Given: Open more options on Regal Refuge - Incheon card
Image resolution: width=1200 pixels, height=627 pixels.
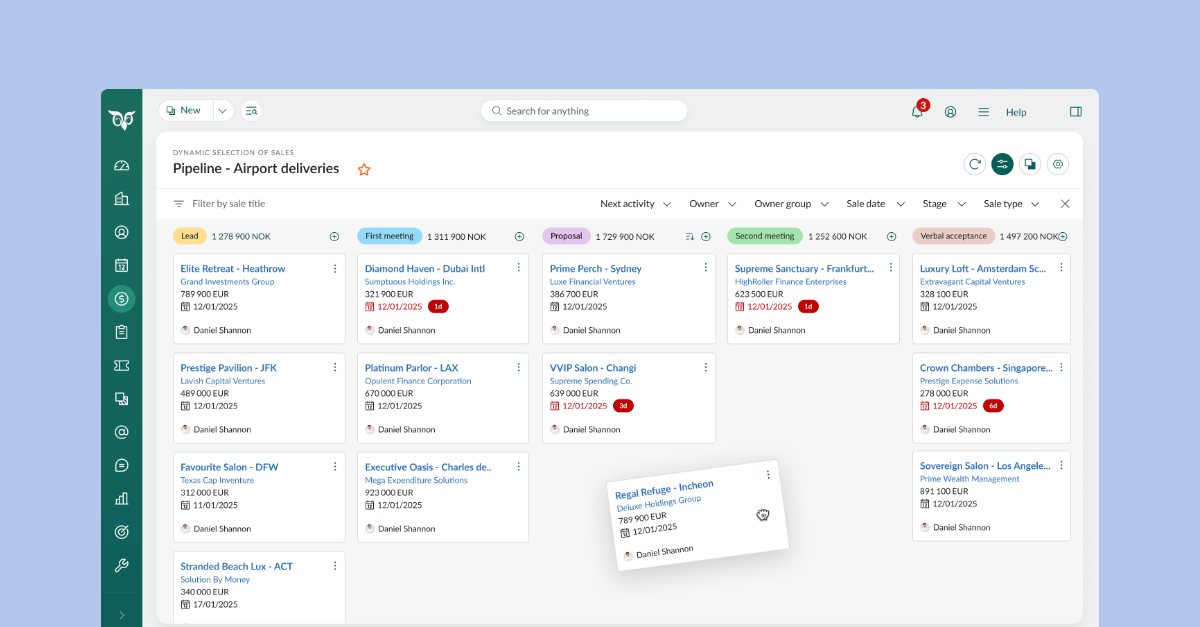Looking at the screenshot, I should (768, 475).
